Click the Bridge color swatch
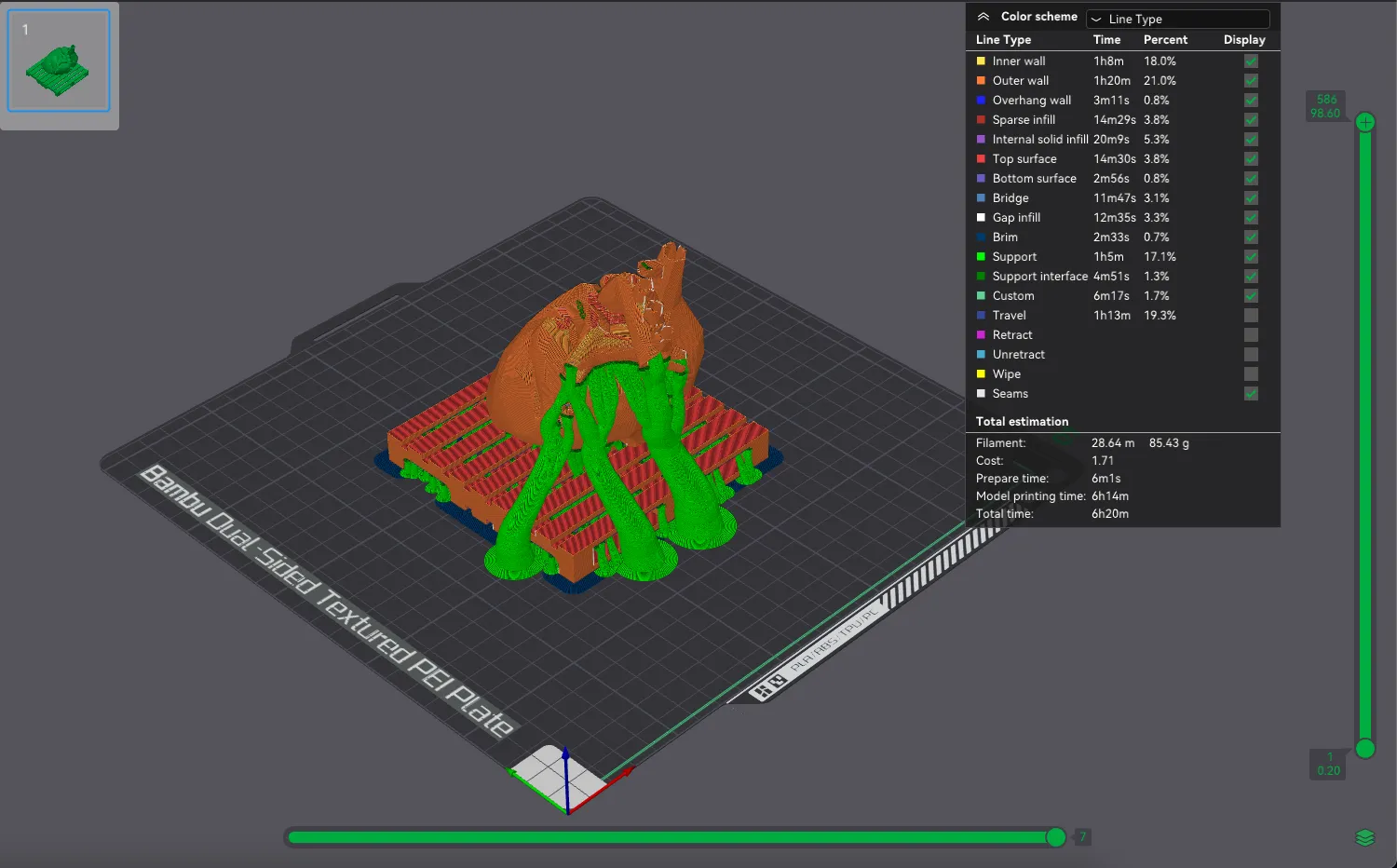 (981, 198)
